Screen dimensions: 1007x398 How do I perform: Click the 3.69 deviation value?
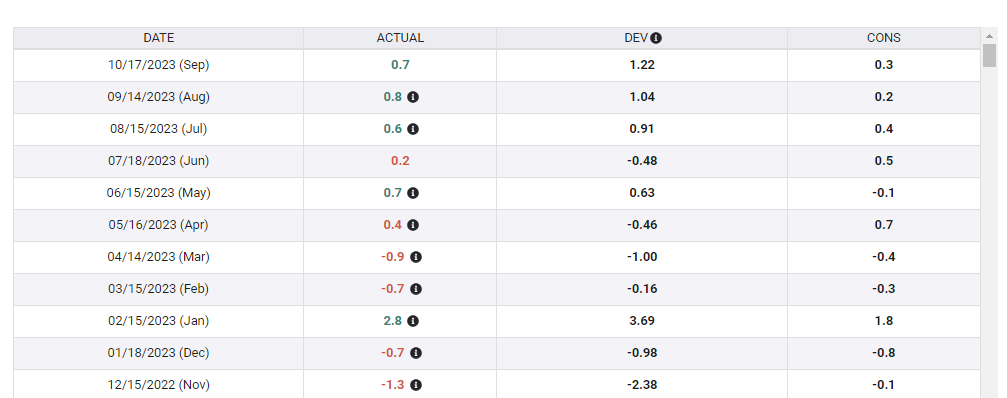(642, 321)
